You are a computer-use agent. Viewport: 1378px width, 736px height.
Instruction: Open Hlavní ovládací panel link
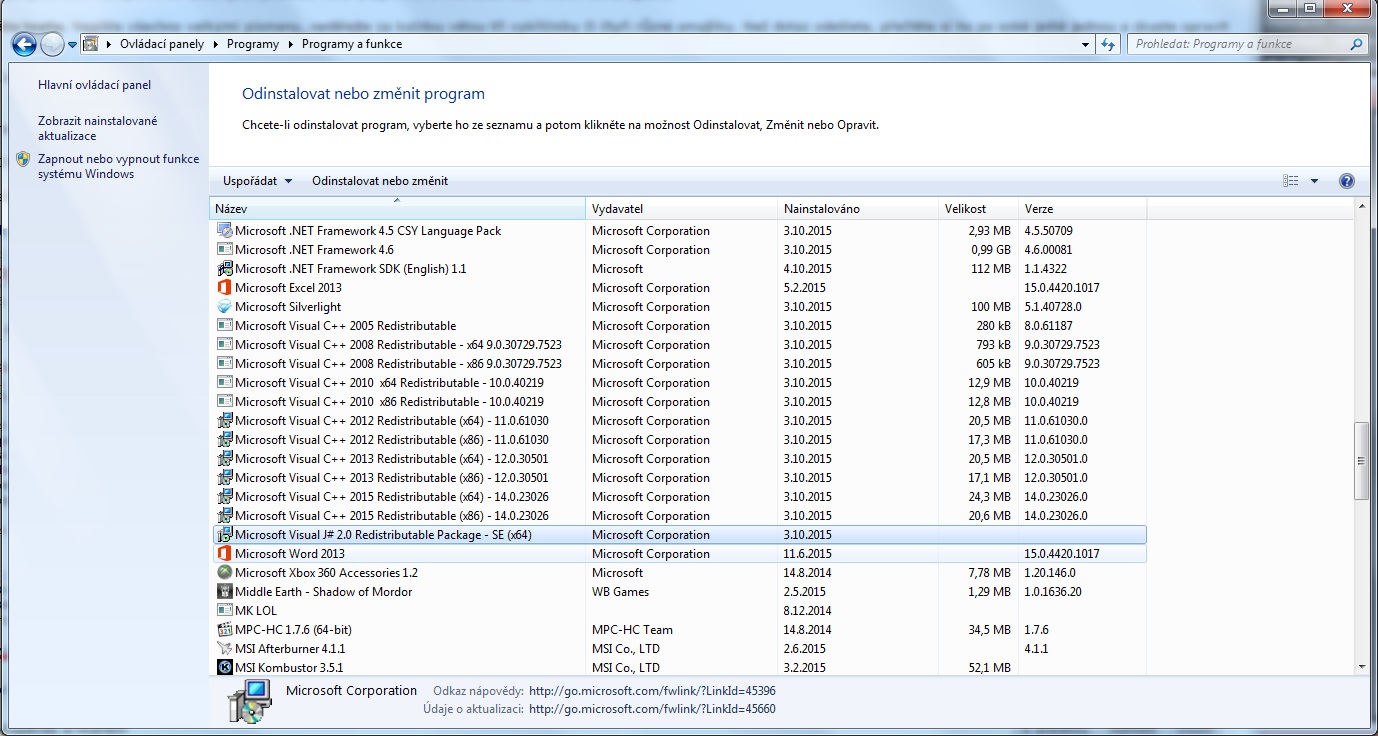(x=94, y=85)
